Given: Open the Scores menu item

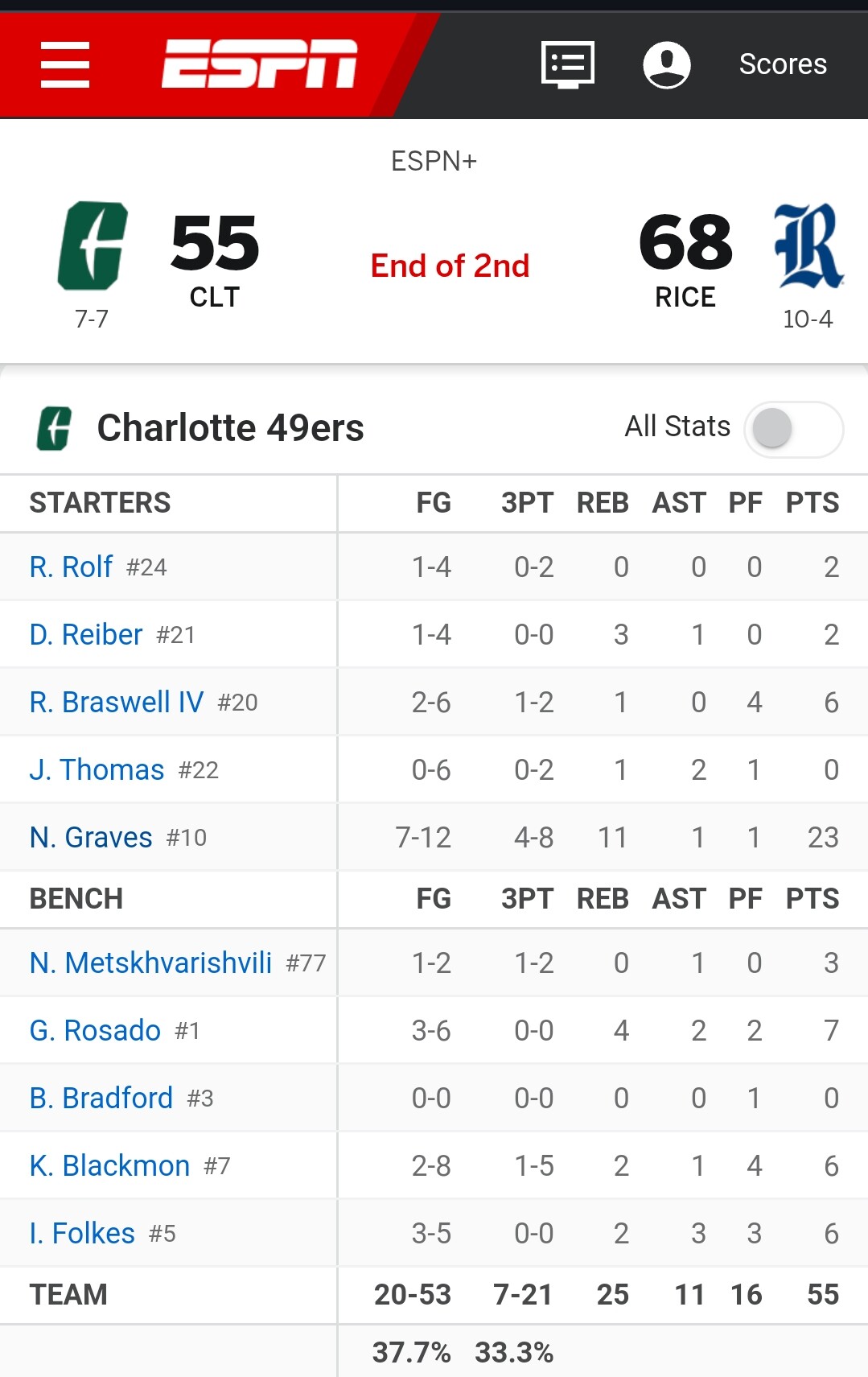Looking at the screenshot, I should (x=783, y=64).
